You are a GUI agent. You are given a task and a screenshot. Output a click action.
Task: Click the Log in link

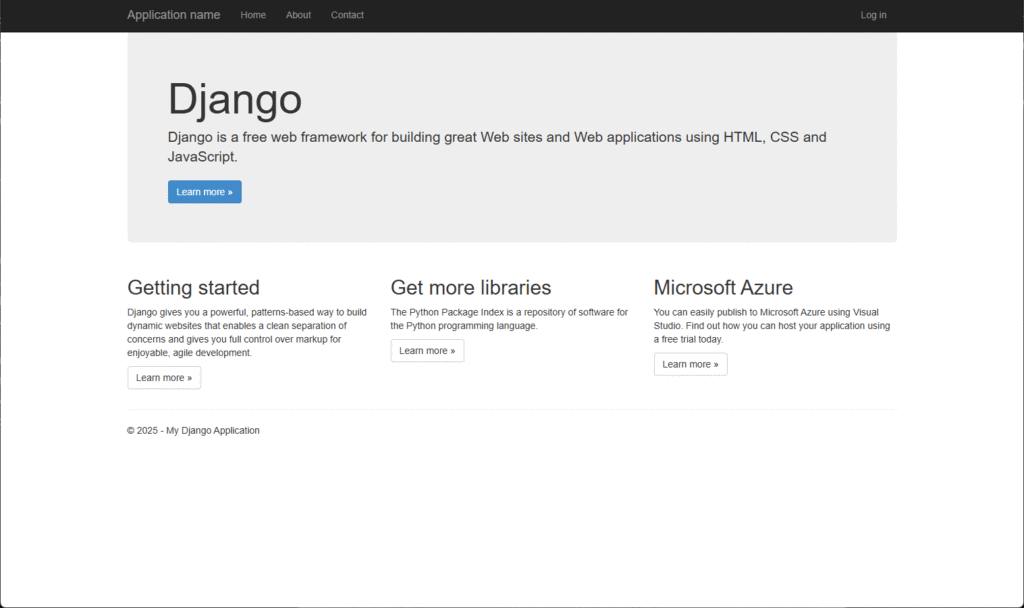pyautogui.click(x=873, y=15)
